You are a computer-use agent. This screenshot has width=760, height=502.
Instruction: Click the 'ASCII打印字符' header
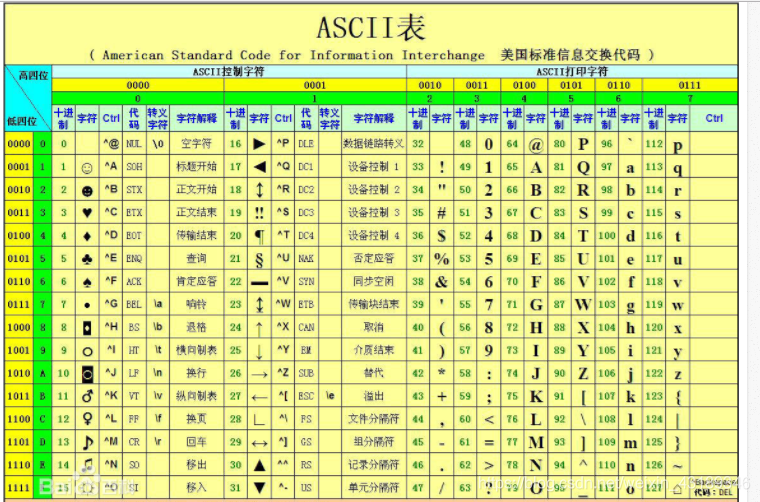click(571, 72)
